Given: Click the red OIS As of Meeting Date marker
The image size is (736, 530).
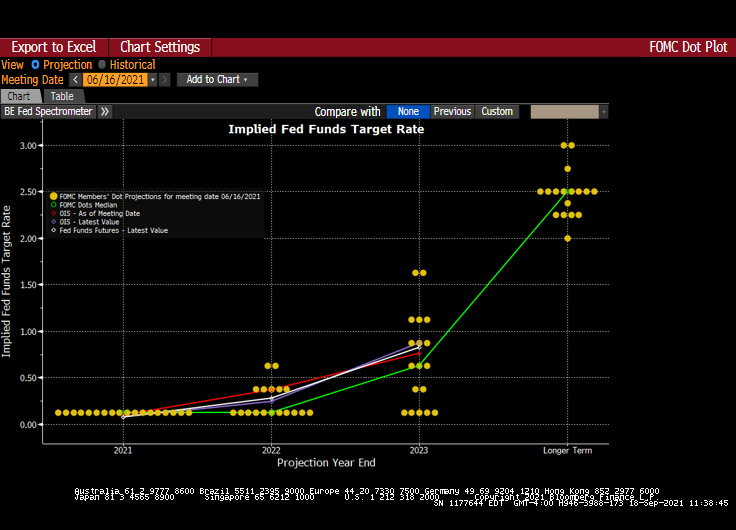Looking at the screenshot, I should (x=53, y=214).
